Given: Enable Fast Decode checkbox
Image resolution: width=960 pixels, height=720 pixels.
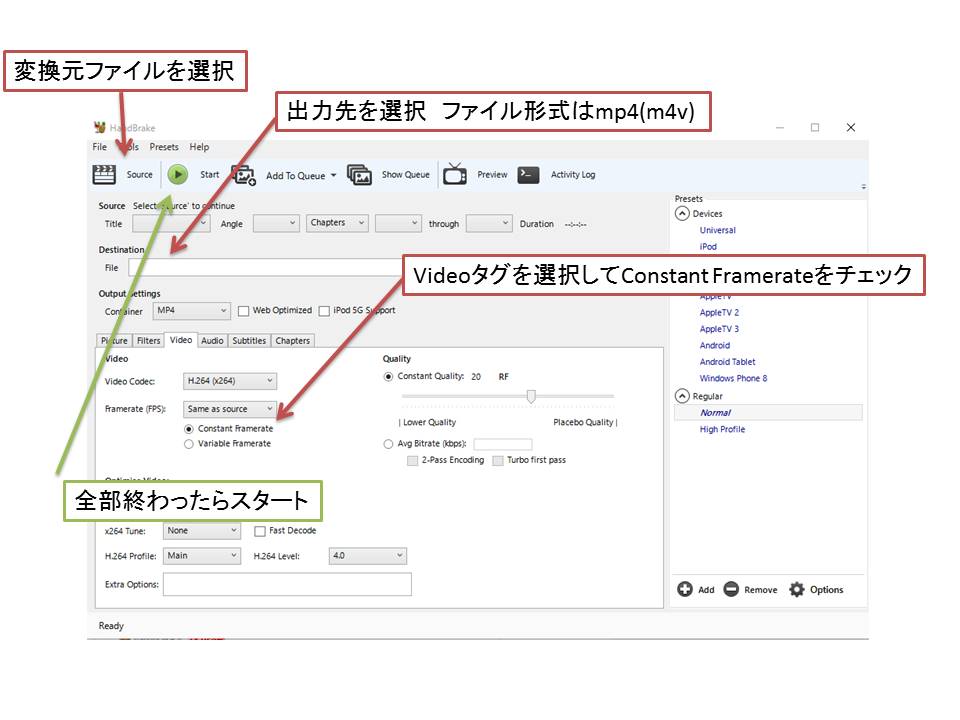Looking at the screenshot, I should [260, 531].
